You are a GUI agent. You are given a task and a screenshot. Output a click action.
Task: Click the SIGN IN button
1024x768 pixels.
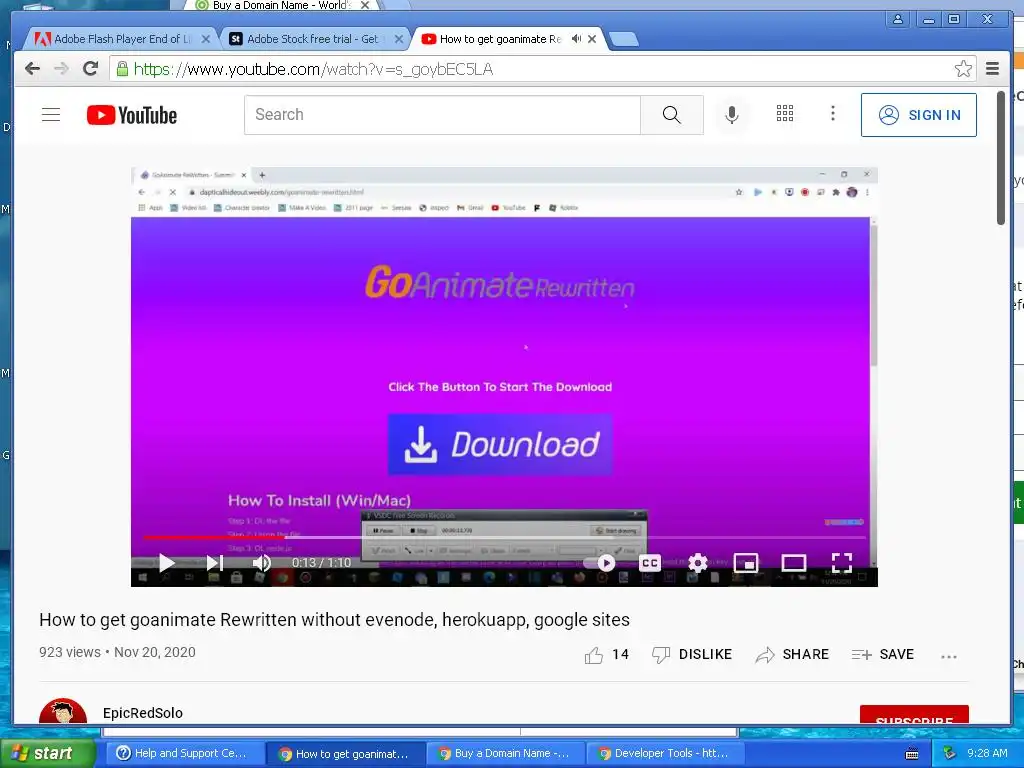click(919, 115)
